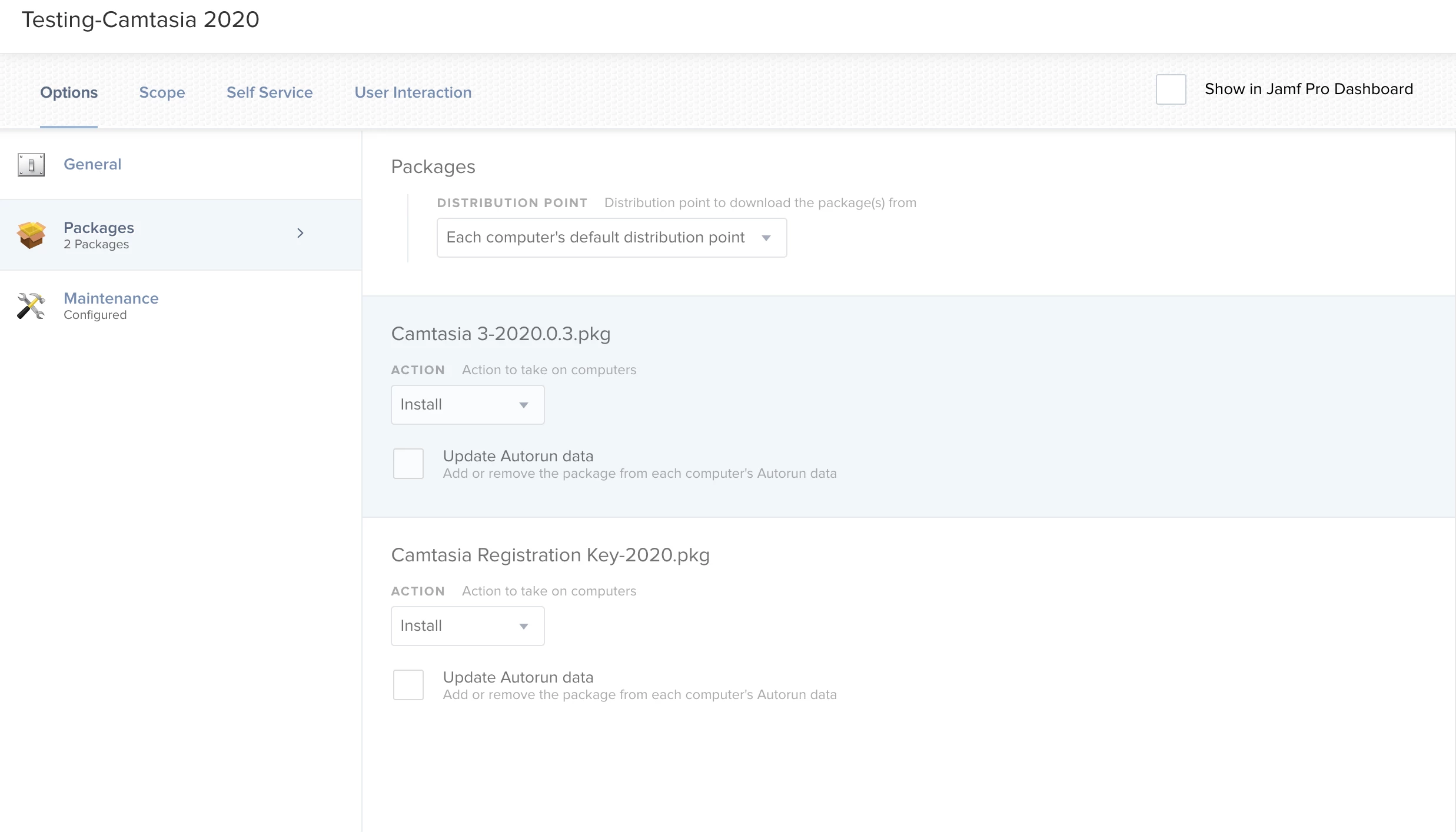Click the Testing-Camtasia 2020 policy title
This screenshot has width=1456, height=832.
point(141,20)
